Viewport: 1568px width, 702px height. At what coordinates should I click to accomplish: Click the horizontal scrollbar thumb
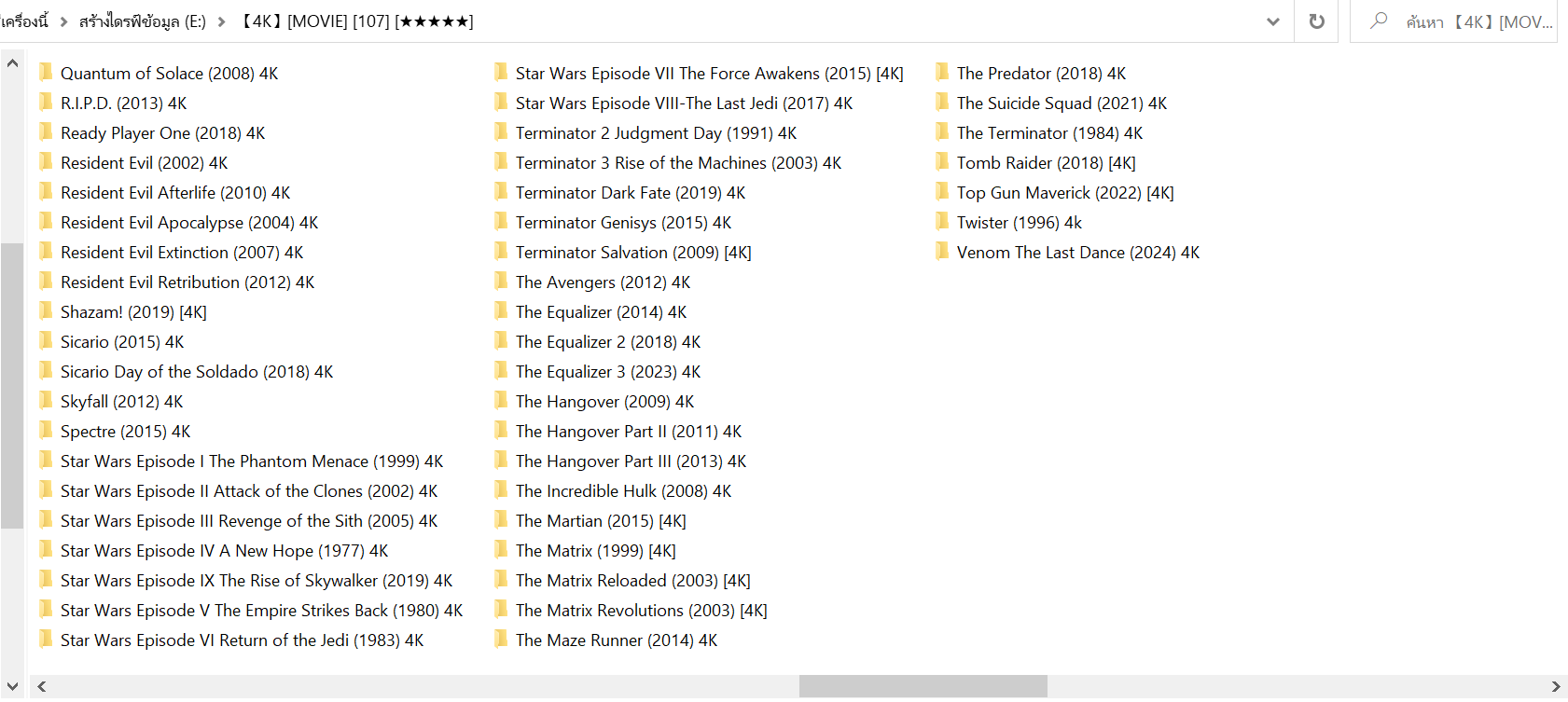[923, 687]
